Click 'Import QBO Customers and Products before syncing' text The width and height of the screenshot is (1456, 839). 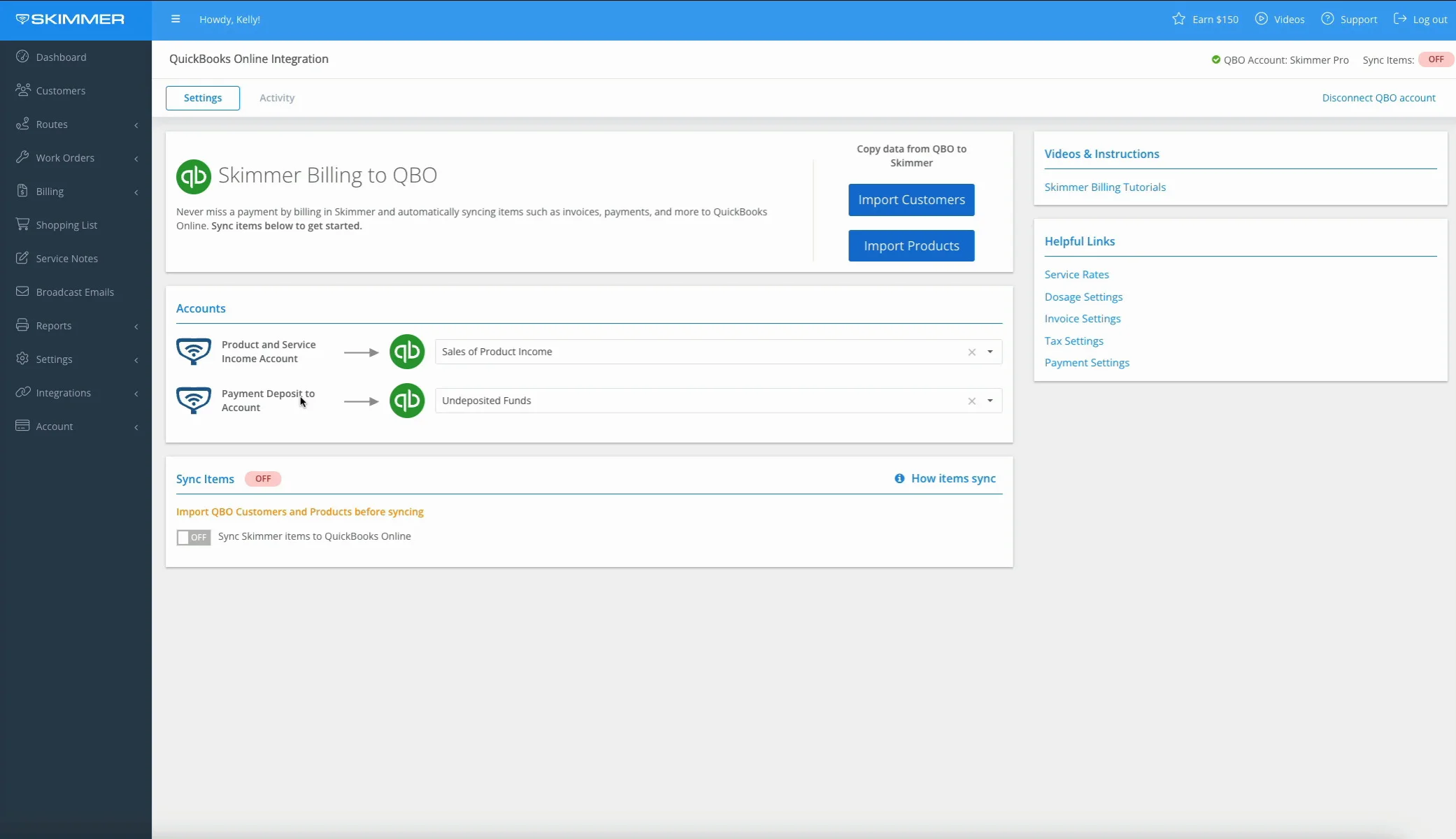pyautogui.click(x=299, y=512)
